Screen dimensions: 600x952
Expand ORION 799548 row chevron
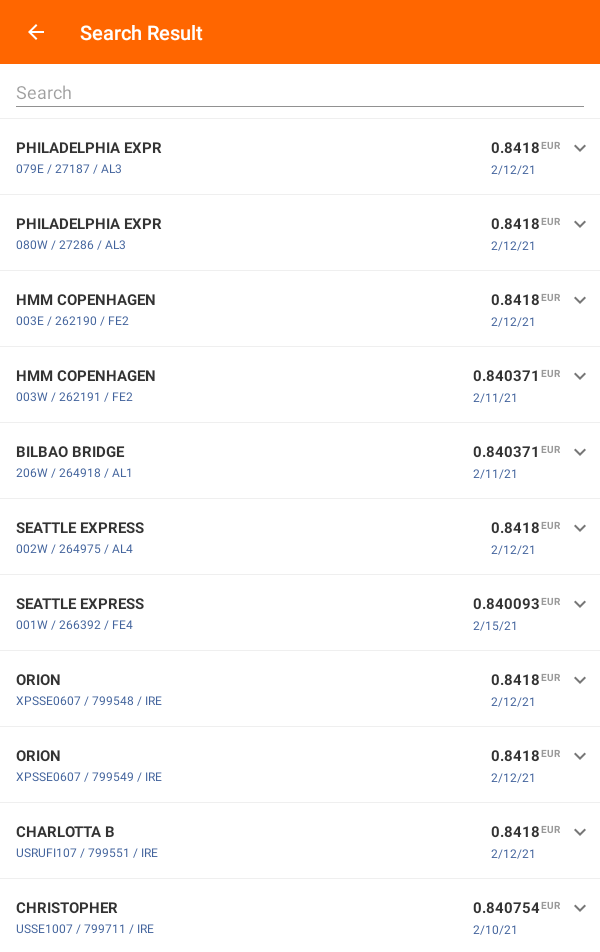coord(579,680)
